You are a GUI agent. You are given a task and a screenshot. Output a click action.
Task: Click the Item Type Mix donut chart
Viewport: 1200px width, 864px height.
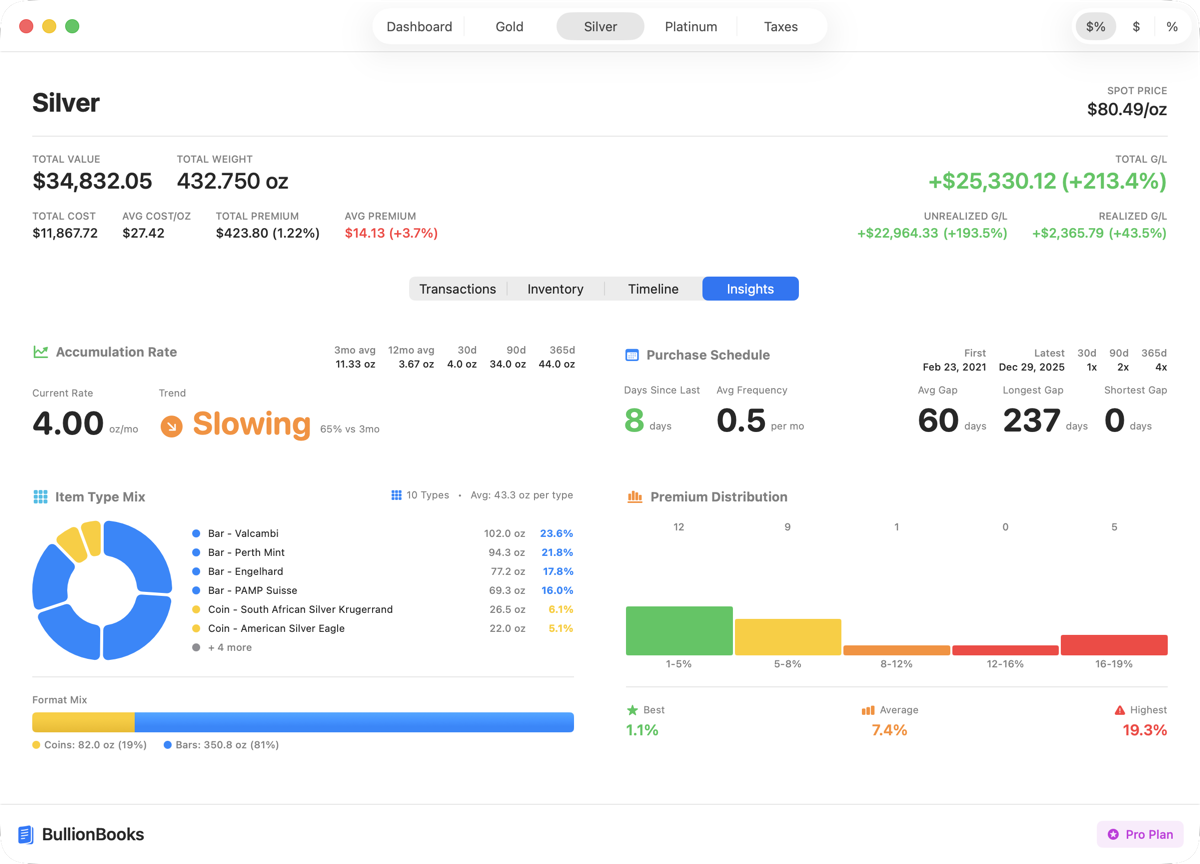[102, 590]
